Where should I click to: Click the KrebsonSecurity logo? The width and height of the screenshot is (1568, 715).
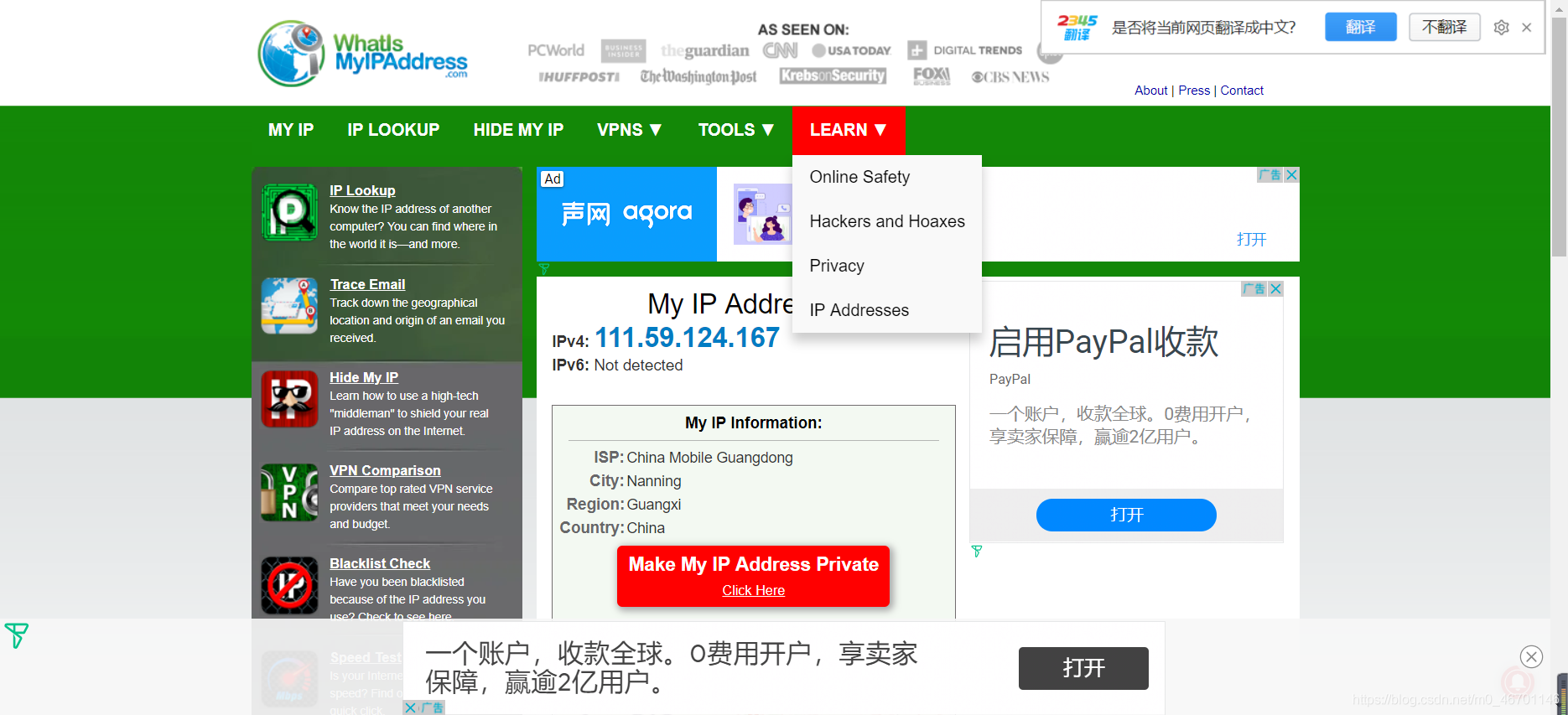click(x=833, y=76)
